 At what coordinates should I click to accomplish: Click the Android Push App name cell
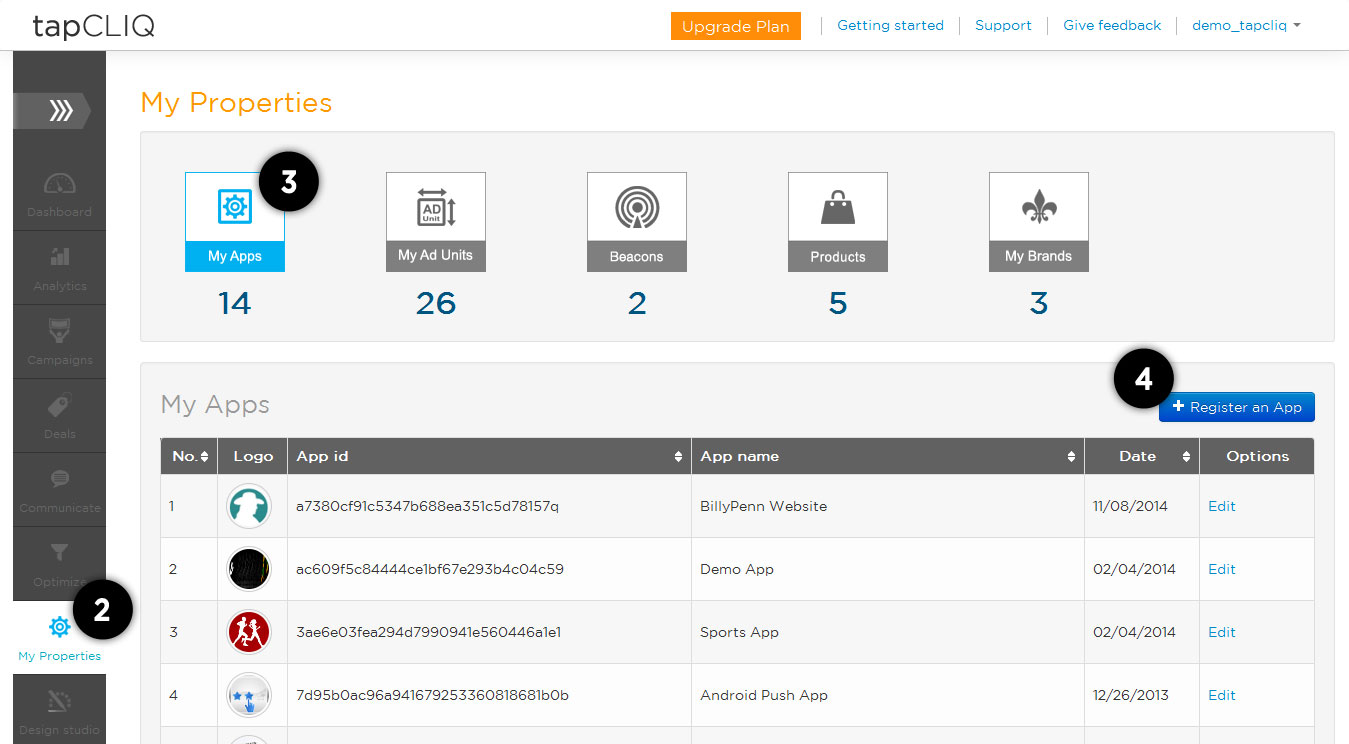pos(764,695)
